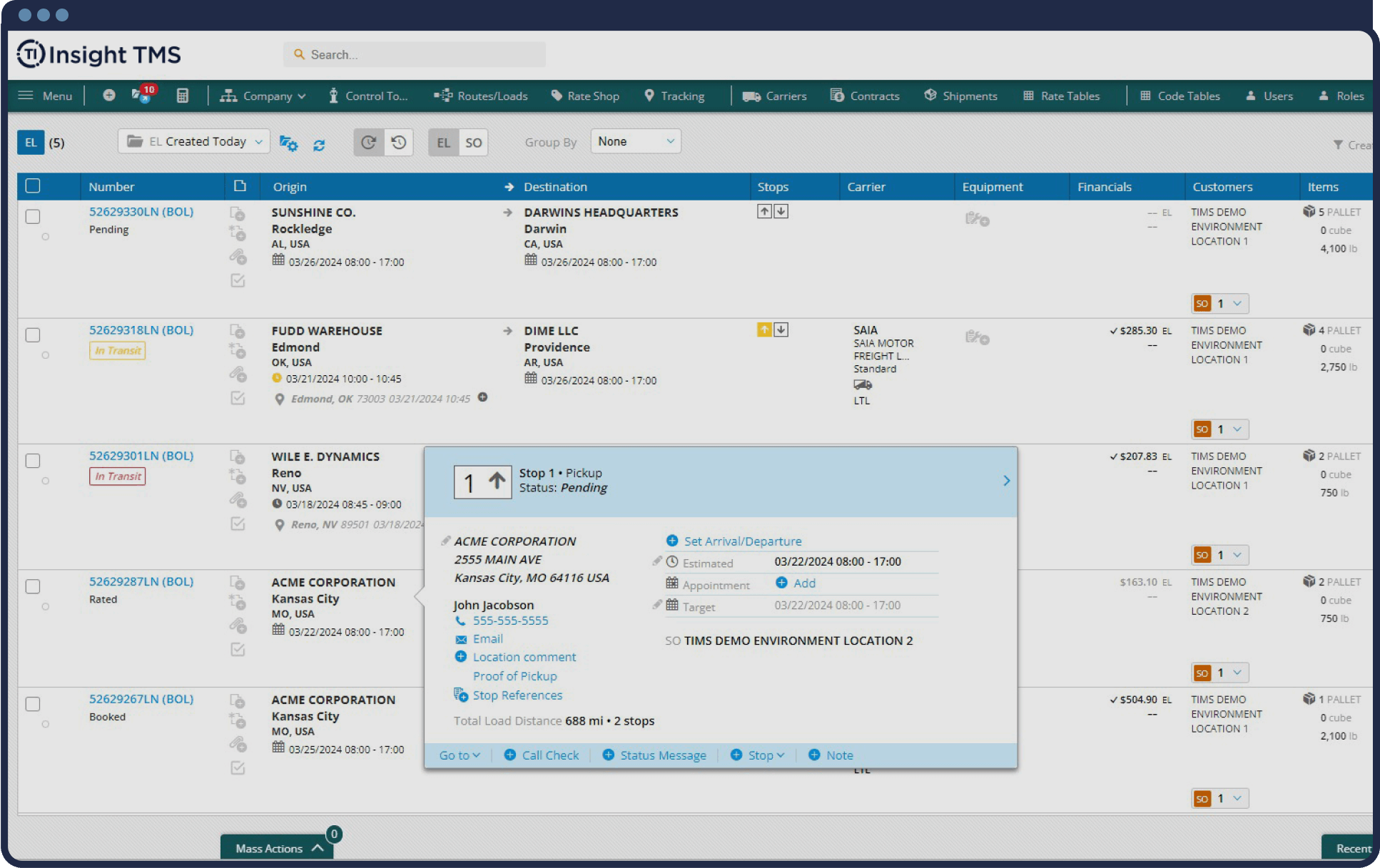Click the funnel filter icon at top right
Image resolution: width=1380 pixels, height=868 pixels.
coord(1338,145)
